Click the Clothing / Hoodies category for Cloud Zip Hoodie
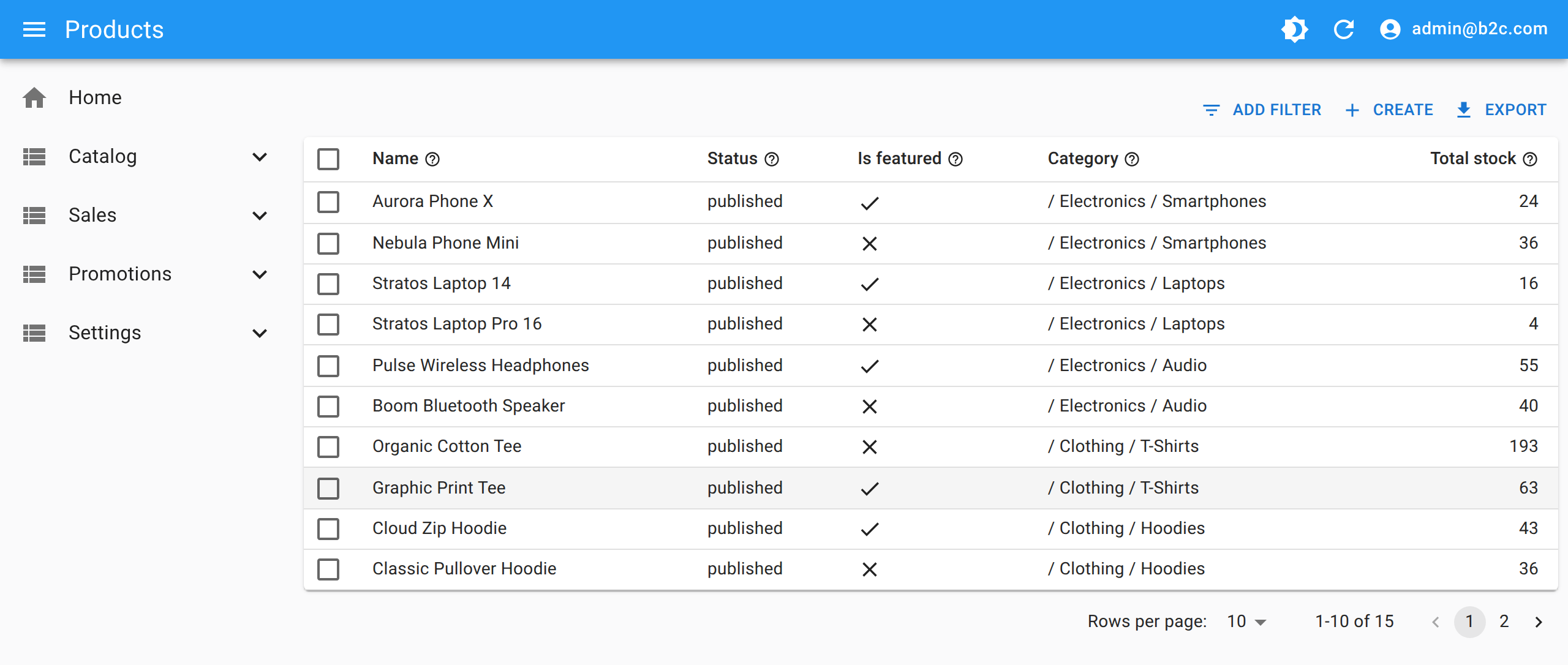Viewport: 1568px width, 665px height. (1126, 528)
